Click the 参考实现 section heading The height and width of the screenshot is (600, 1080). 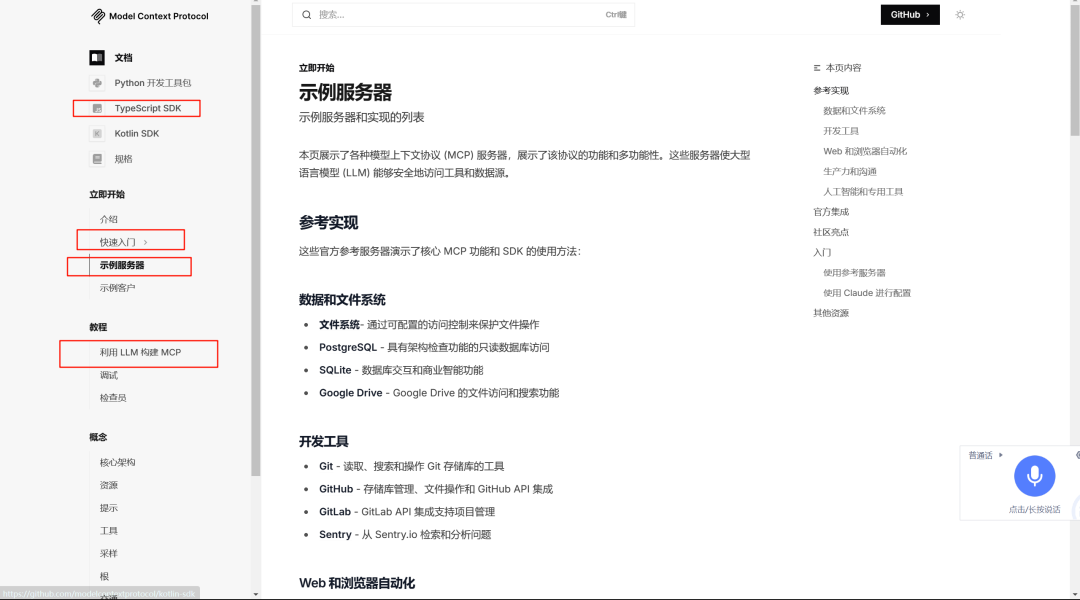329,223
